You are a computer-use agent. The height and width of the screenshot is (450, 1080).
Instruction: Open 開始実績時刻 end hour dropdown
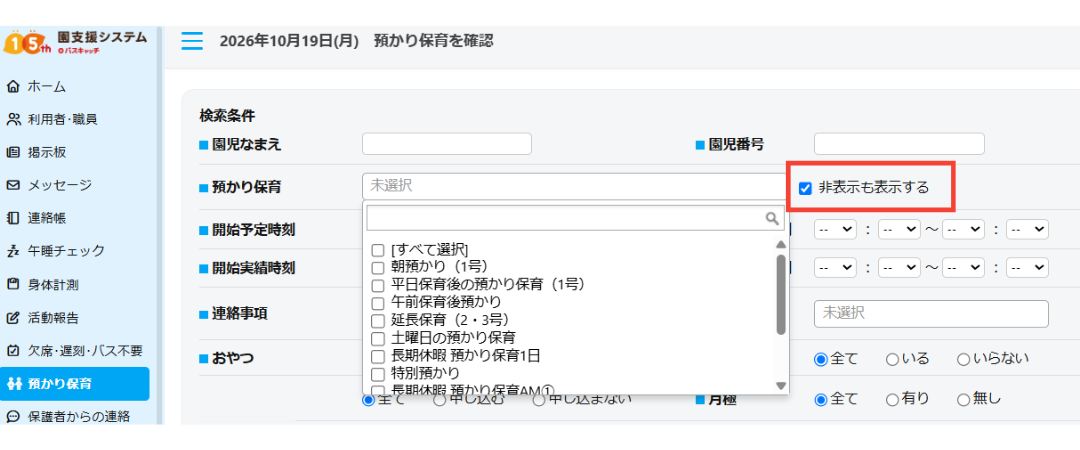[x=963, y=267]
